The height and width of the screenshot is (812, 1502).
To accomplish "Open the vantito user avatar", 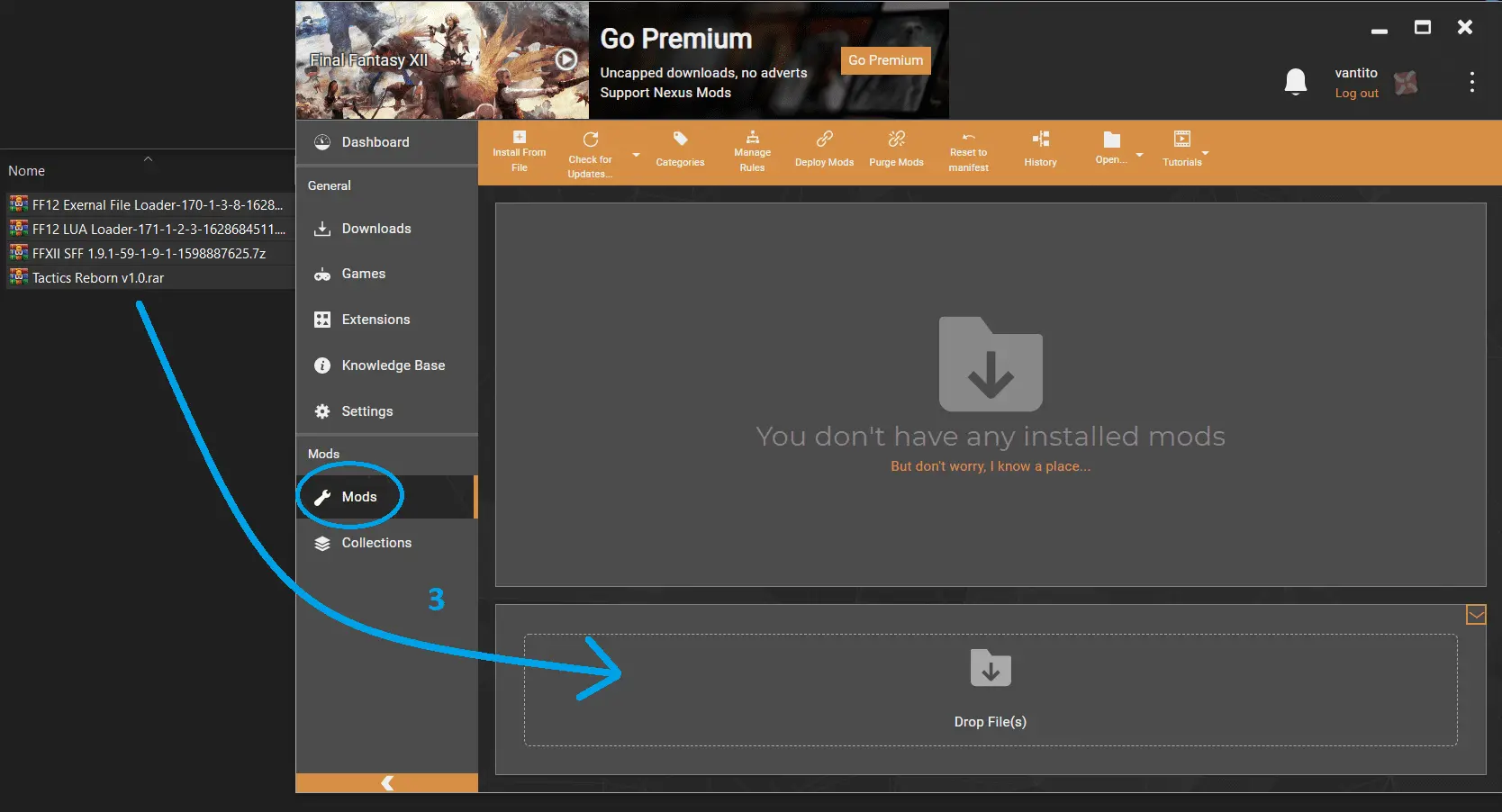I will (1406, 83).
